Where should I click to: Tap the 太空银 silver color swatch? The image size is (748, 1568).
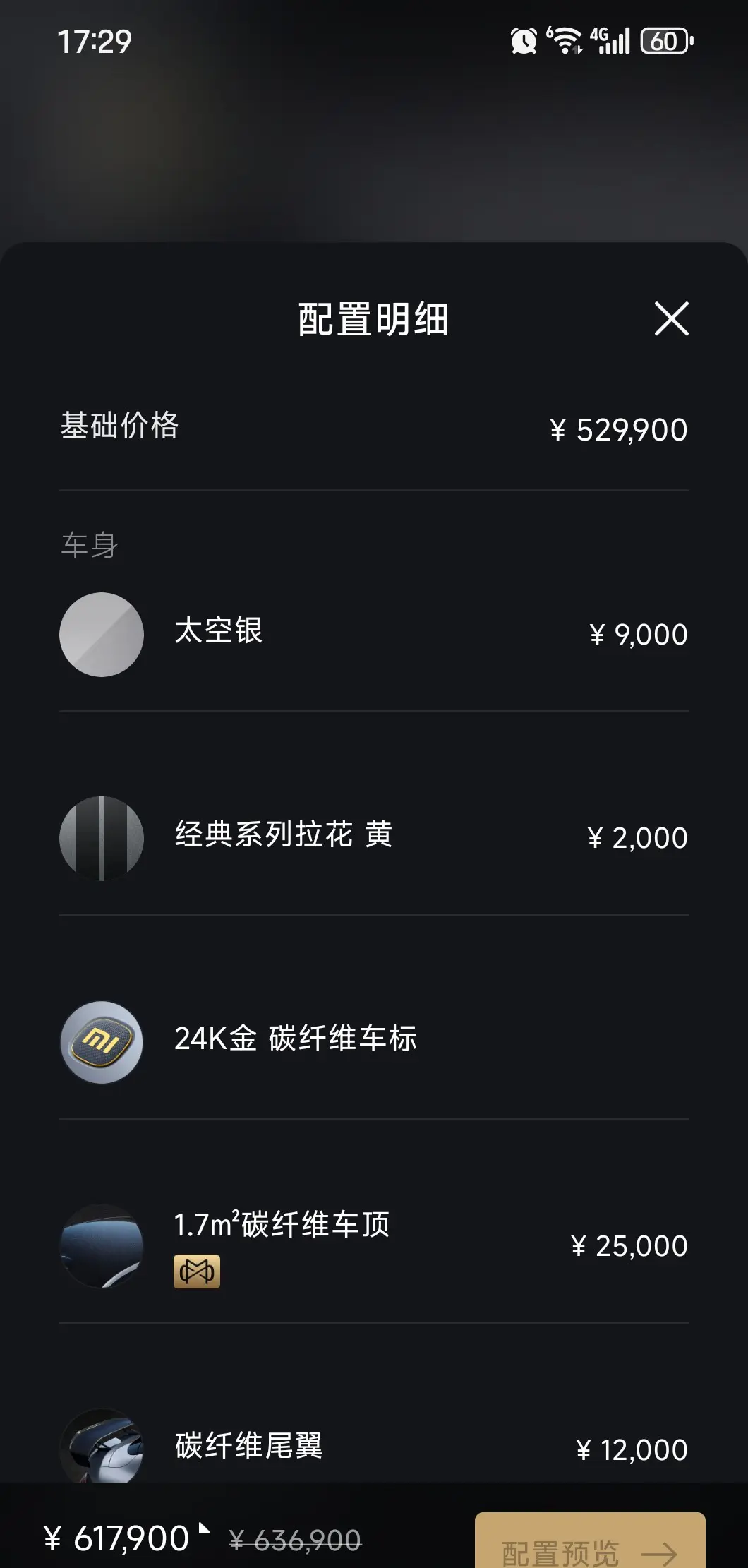click(x=102, y=634)
